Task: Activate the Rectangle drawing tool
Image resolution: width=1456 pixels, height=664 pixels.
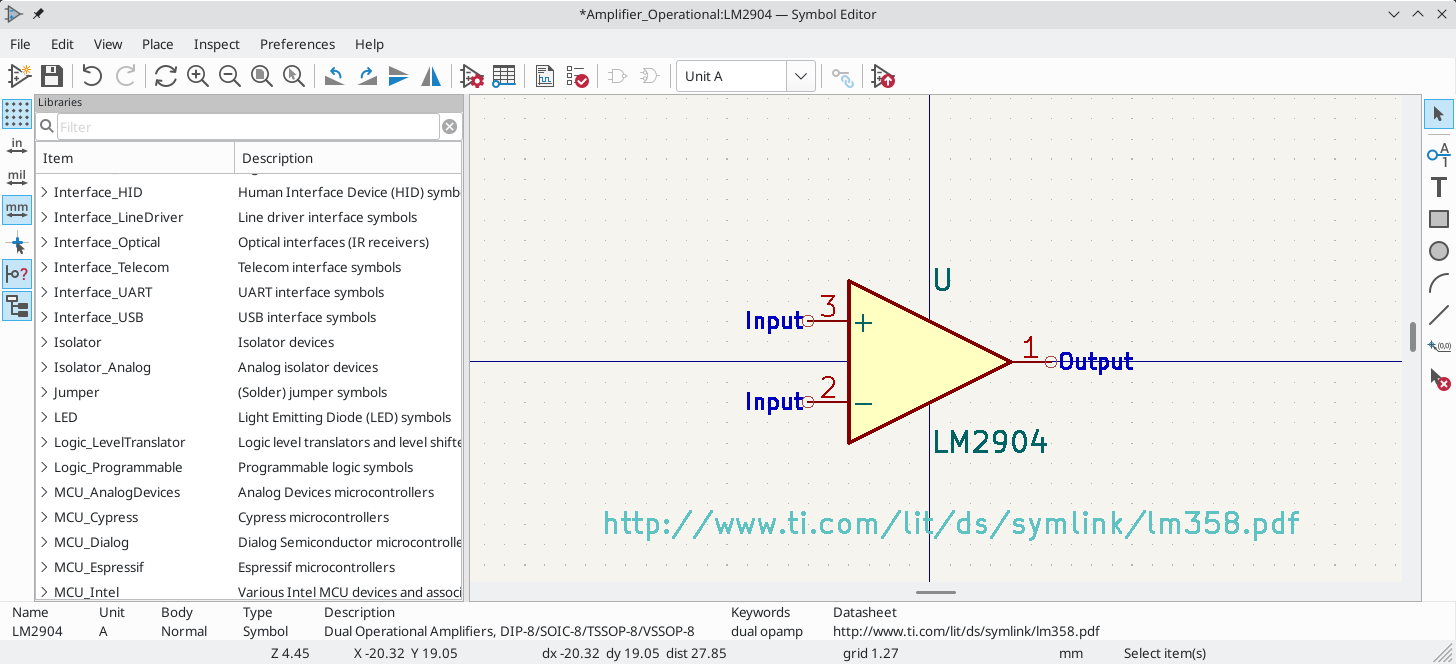Action: tap(1438, 218)
